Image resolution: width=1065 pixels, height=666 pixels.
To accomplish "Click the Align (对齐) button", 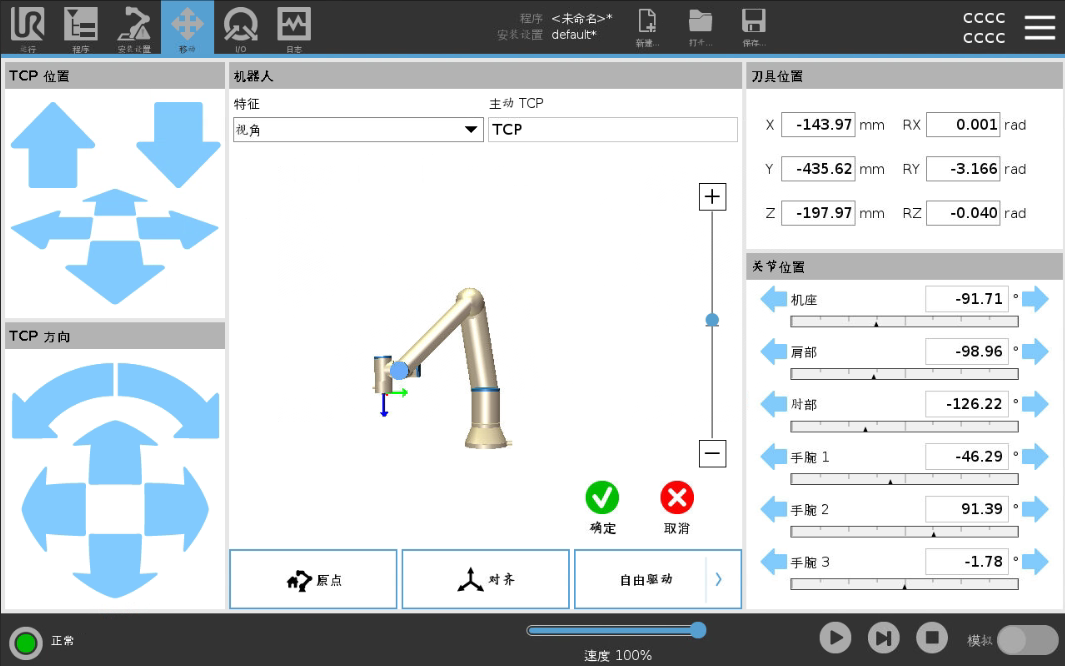I will click(486, 579).
